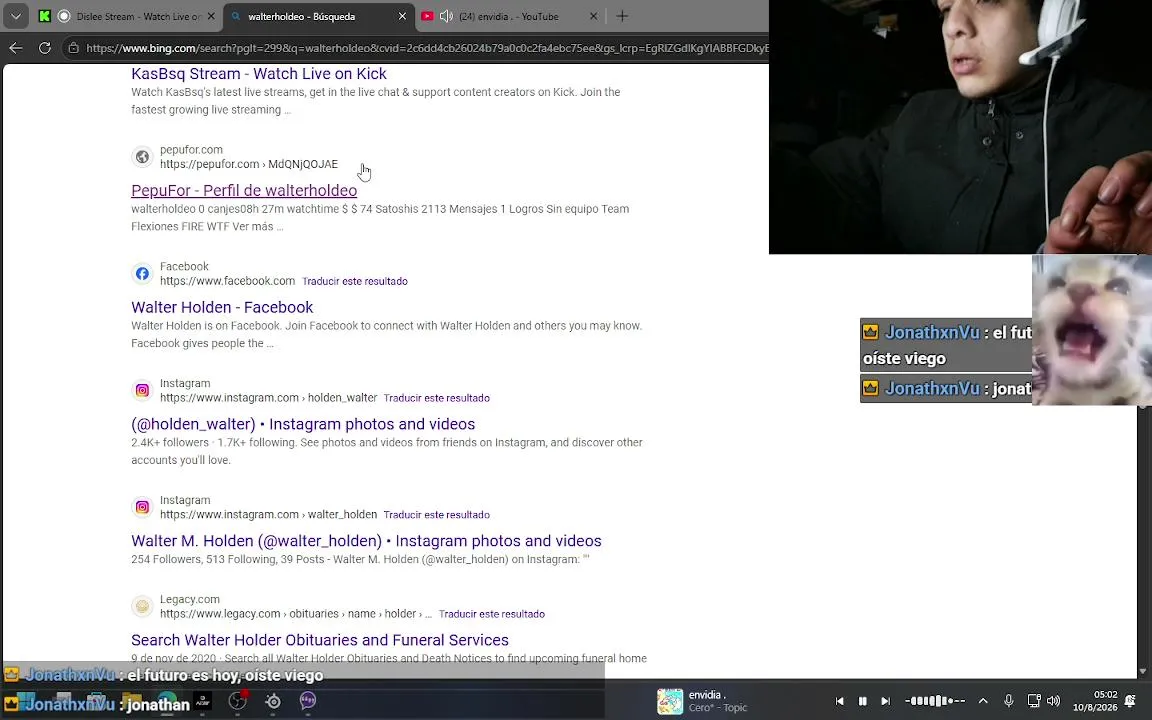Open Walter M. Holden (@walter_holden) Instagram result

366,541
